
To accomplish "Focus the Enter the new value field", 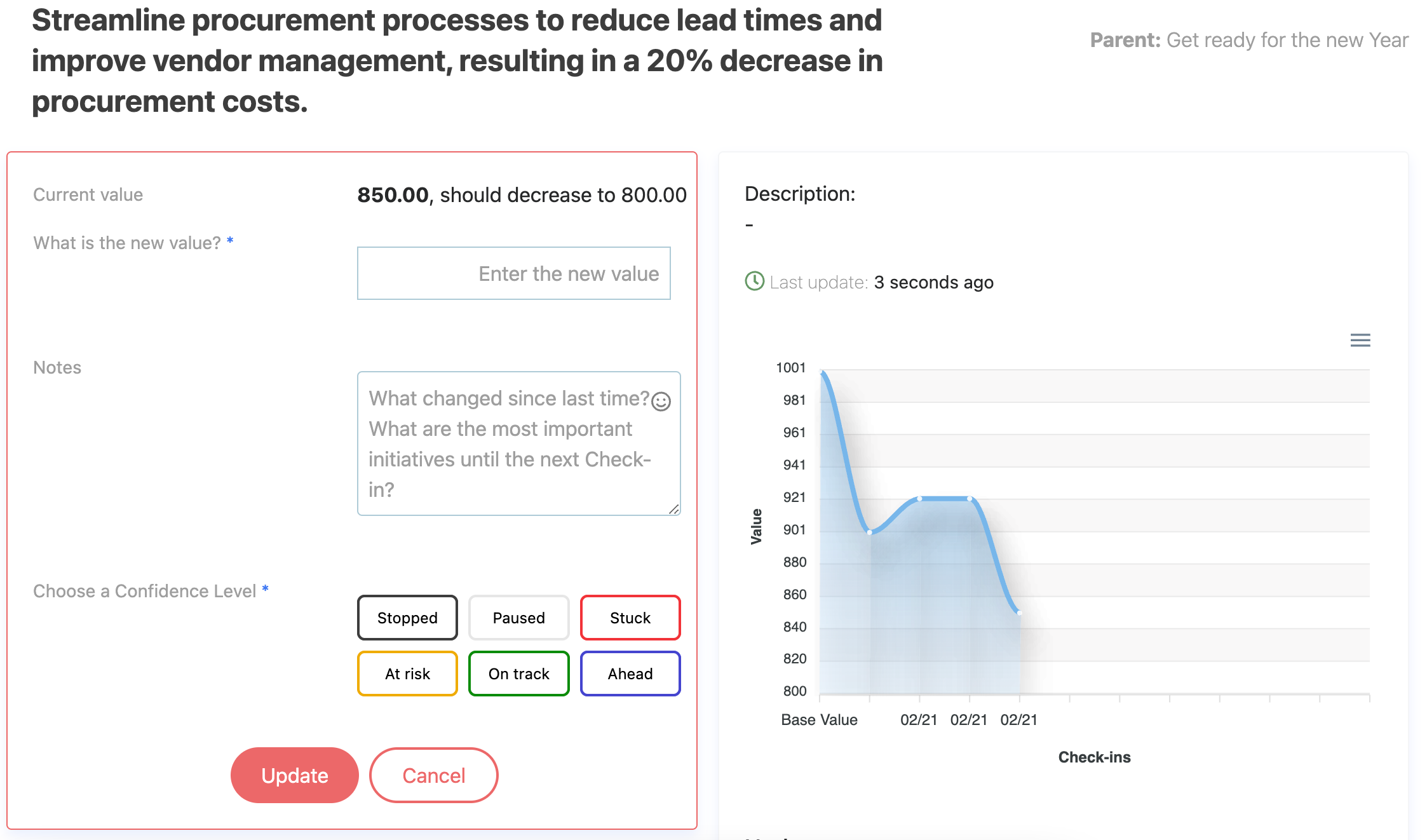I will pyautogui.click(x=513, y=273).
